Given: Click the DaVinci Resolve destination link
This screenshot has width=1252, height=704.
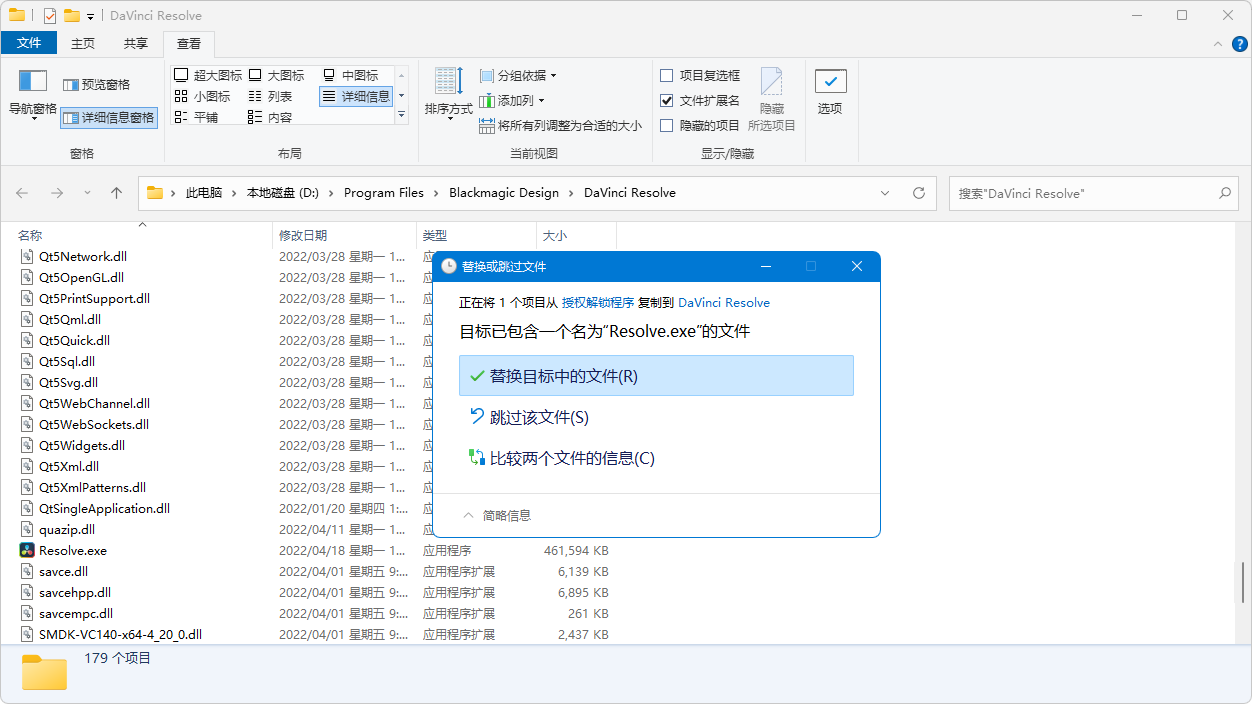Looking at the screenshot, I should (724, 302).
